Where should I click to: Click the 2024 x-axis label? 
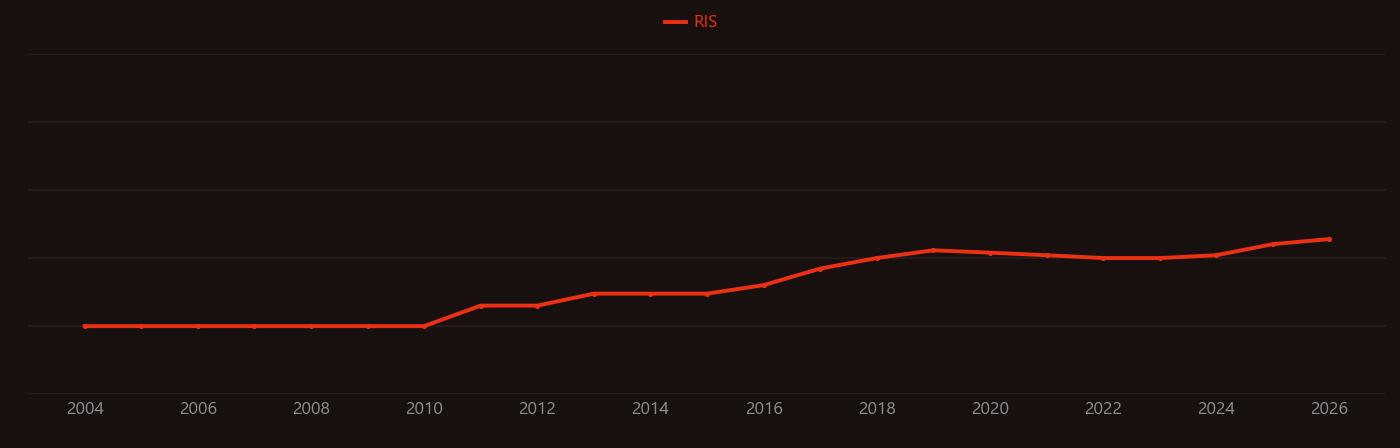pyautogui.click(x=1216, y=409)
